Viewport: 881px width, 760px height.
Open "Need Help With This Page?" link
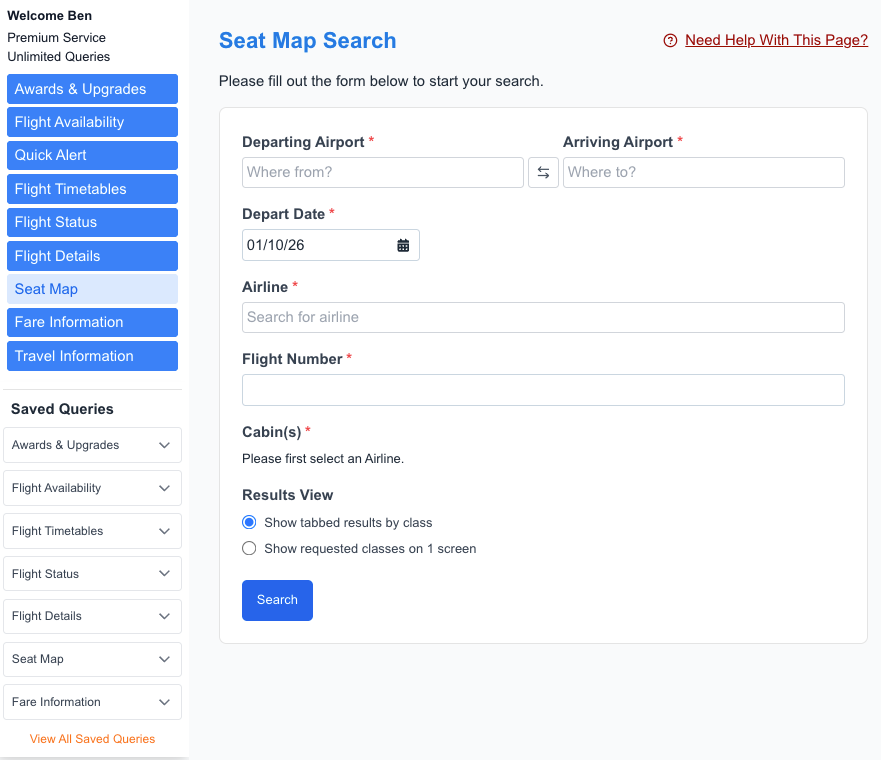[776, 41]
